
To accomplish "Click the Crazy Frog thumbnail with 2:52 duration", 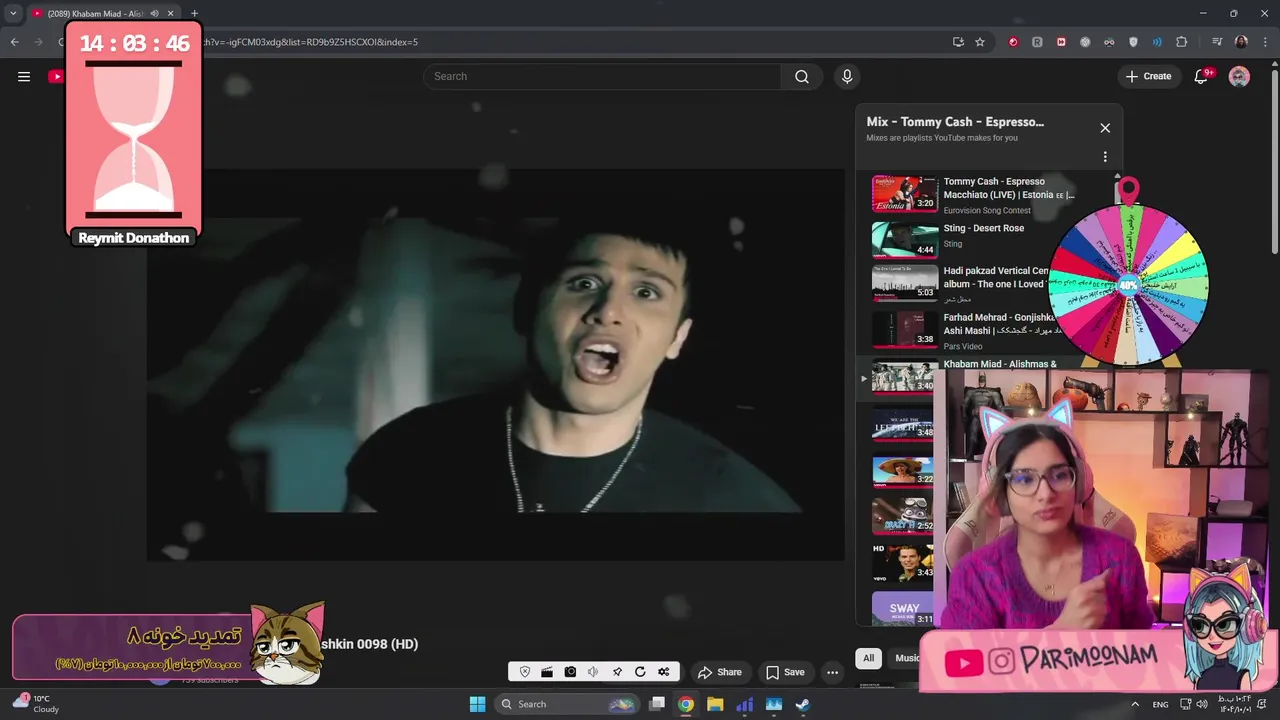I will 903,516.
